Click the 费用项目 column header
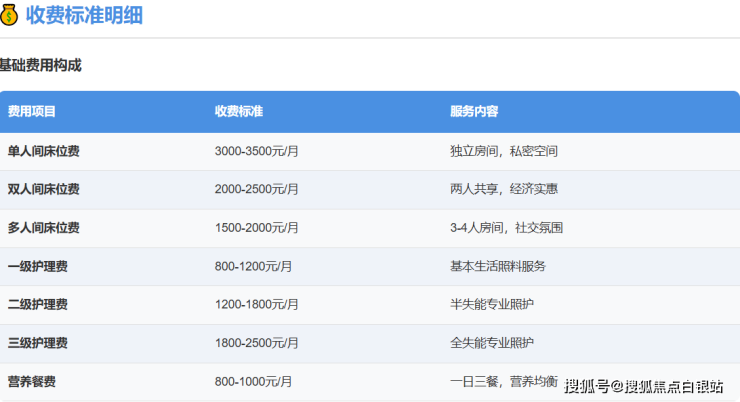The width and height of the screenshot is (740, 402). (32, 111)
